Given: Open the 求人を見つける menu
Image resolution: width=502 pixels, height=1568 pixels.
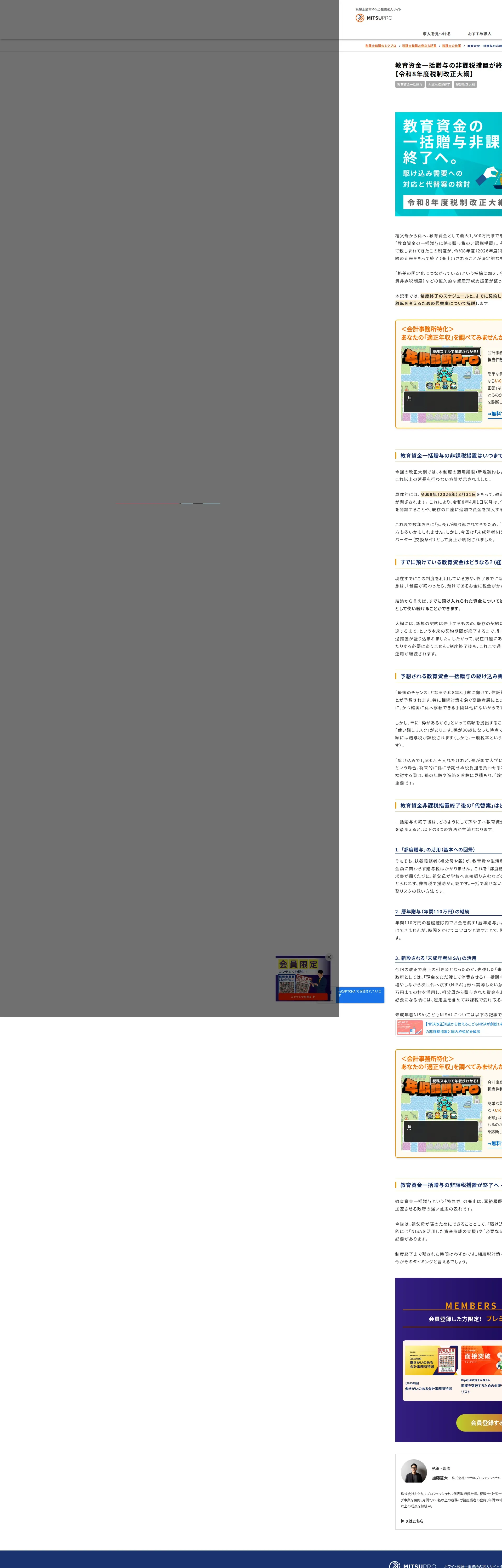Looking at the screenshot, I should (437, 34).
